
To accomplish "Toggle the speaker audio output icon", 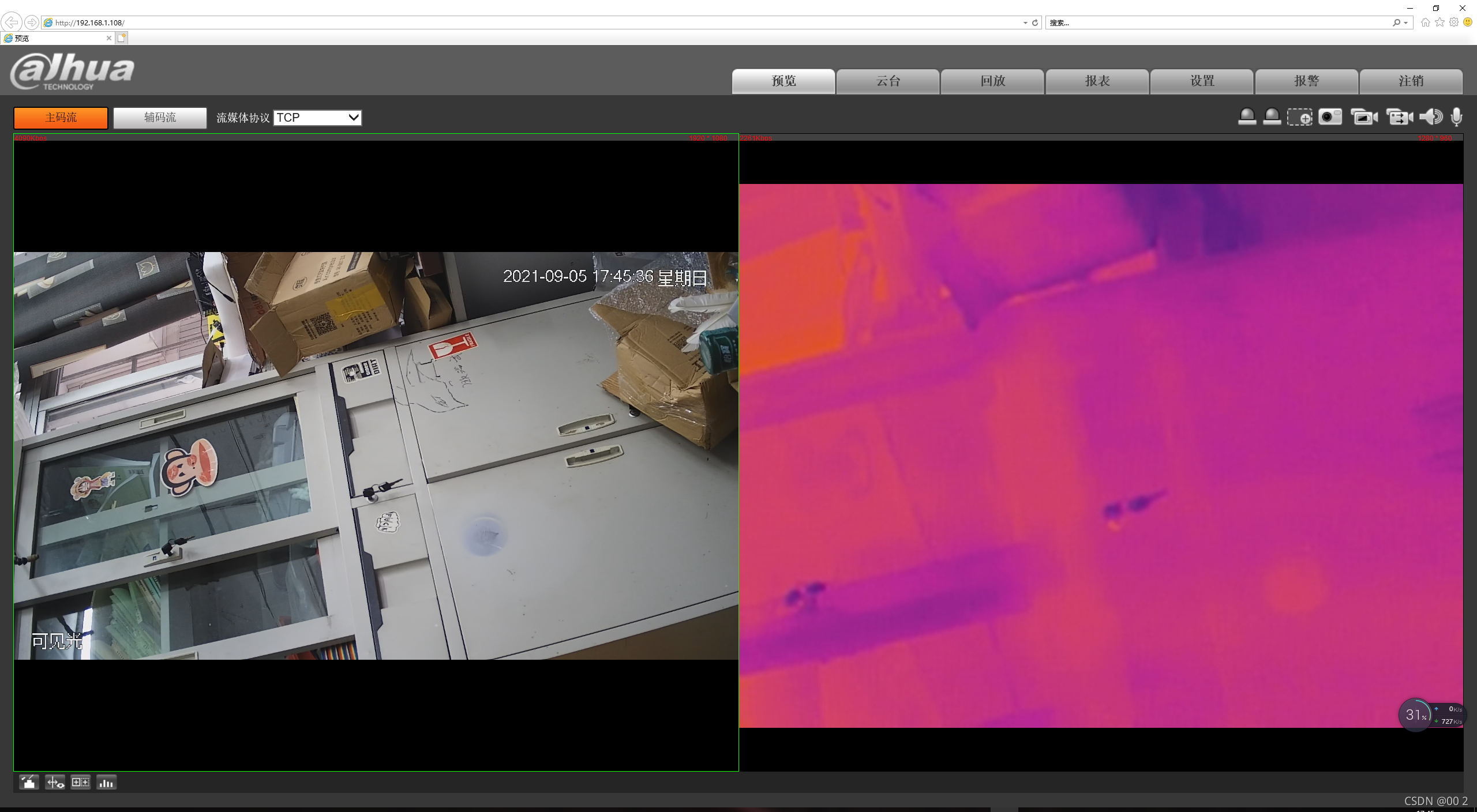I will pyautogui.click(x=1431, y=117).
